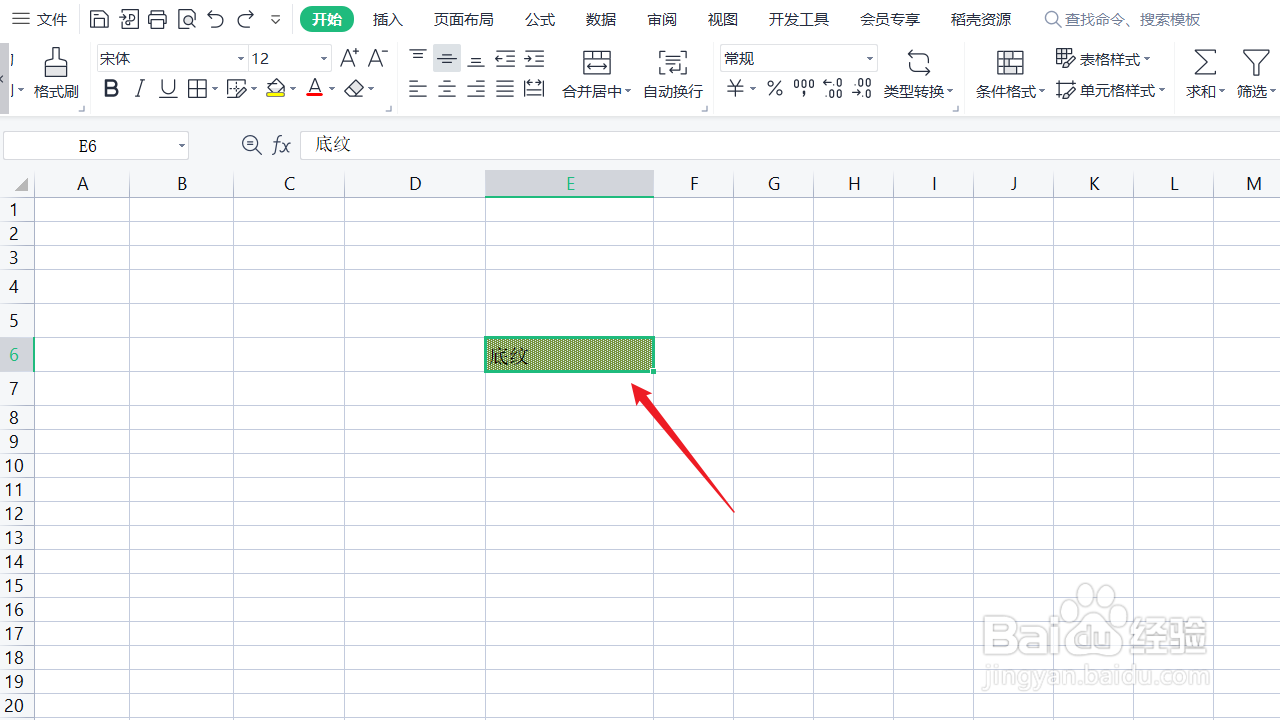Toggle vertical middle alignment
Screen dimensions: 1280x720
(x=447, y=58)
